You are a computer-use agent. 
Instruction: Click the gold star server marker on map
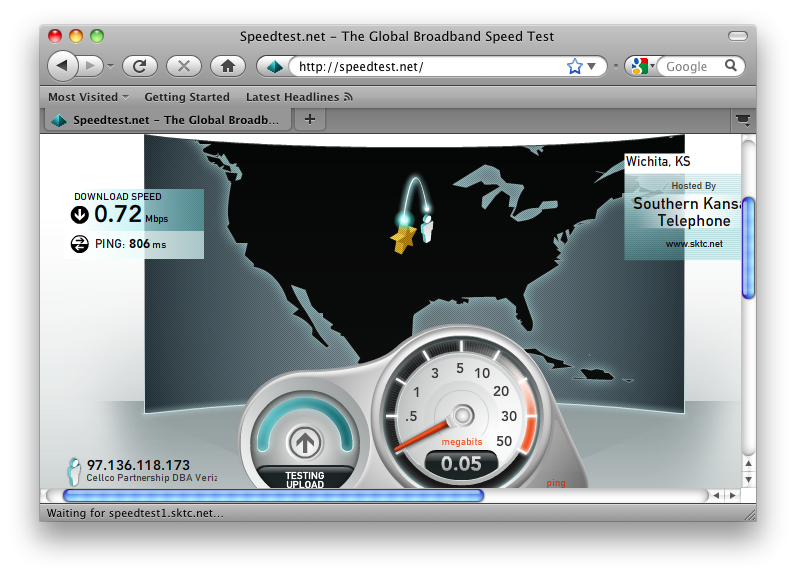[404, 239]
